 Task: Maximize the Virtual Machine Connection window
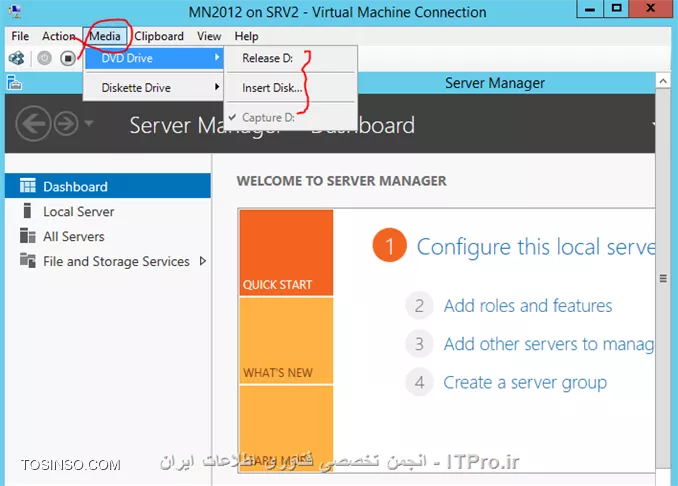tap(616, 8)
